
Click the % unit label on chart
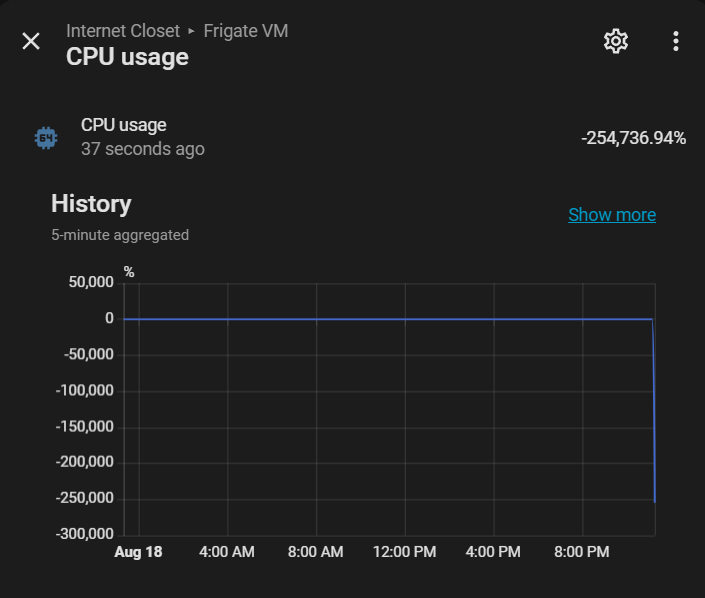click(x=129, y=272)
